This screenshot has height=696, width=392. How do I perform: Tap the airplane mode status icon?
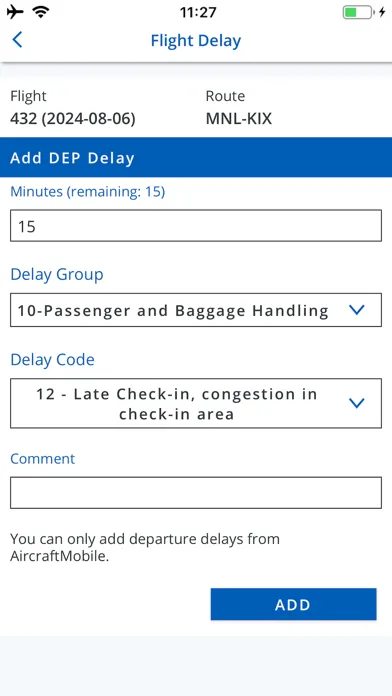(15, 12)
